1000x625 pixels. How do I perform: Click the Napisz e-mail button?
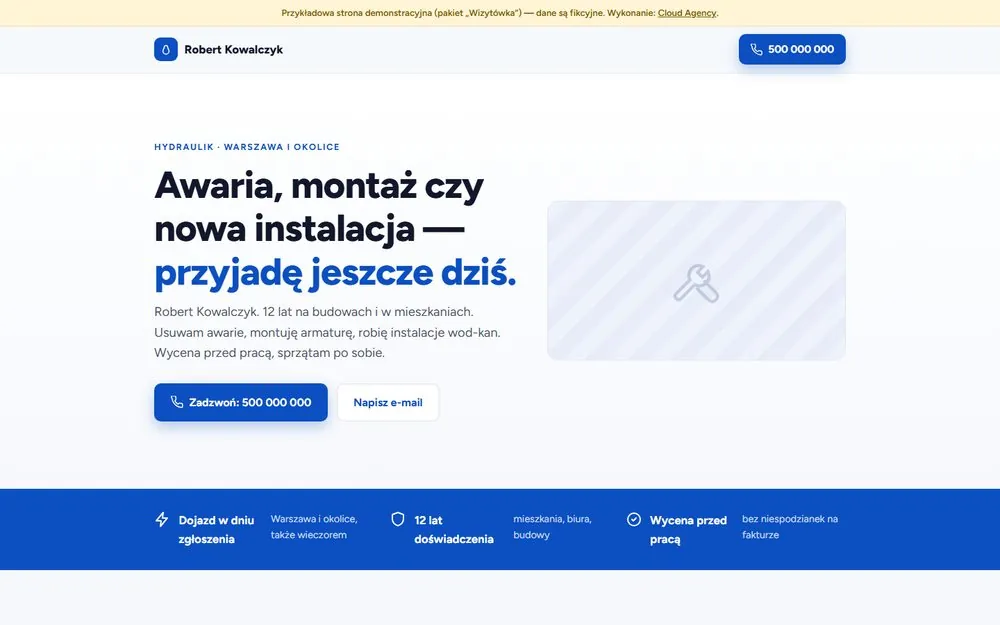click(388, 402)
